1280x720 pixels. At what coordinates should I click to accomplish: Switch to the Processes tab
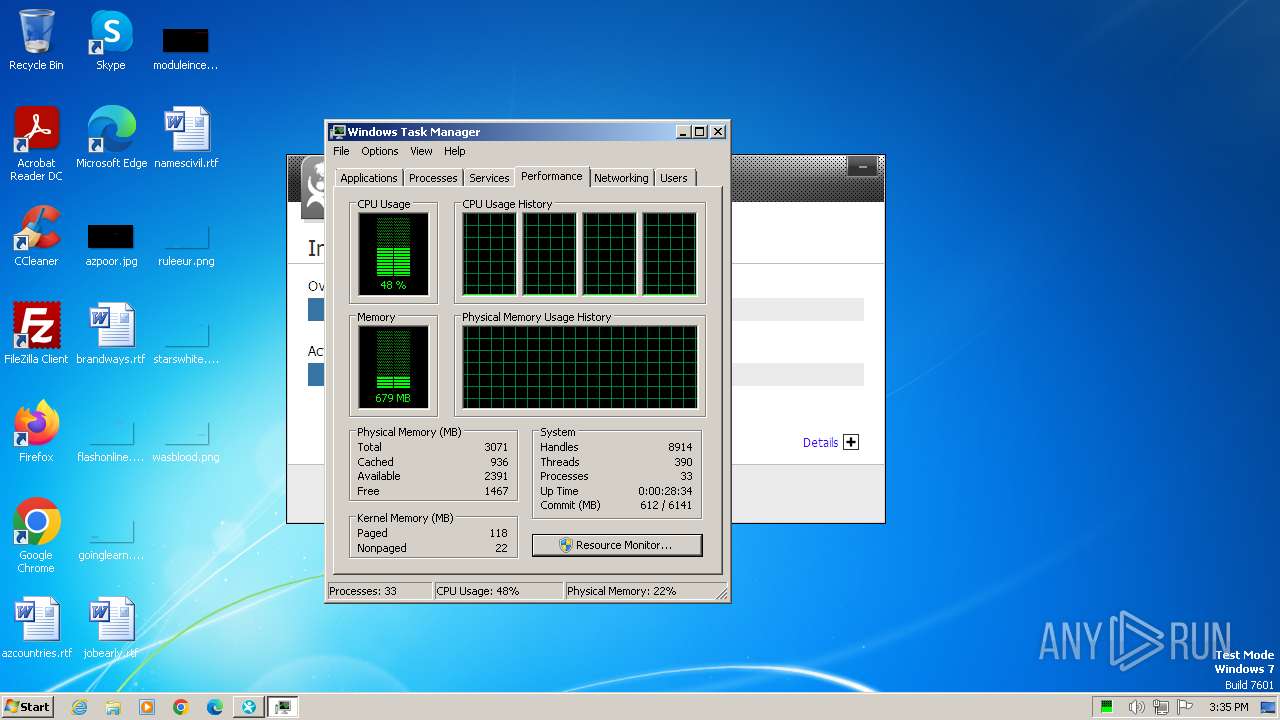[x=433, y=178]
